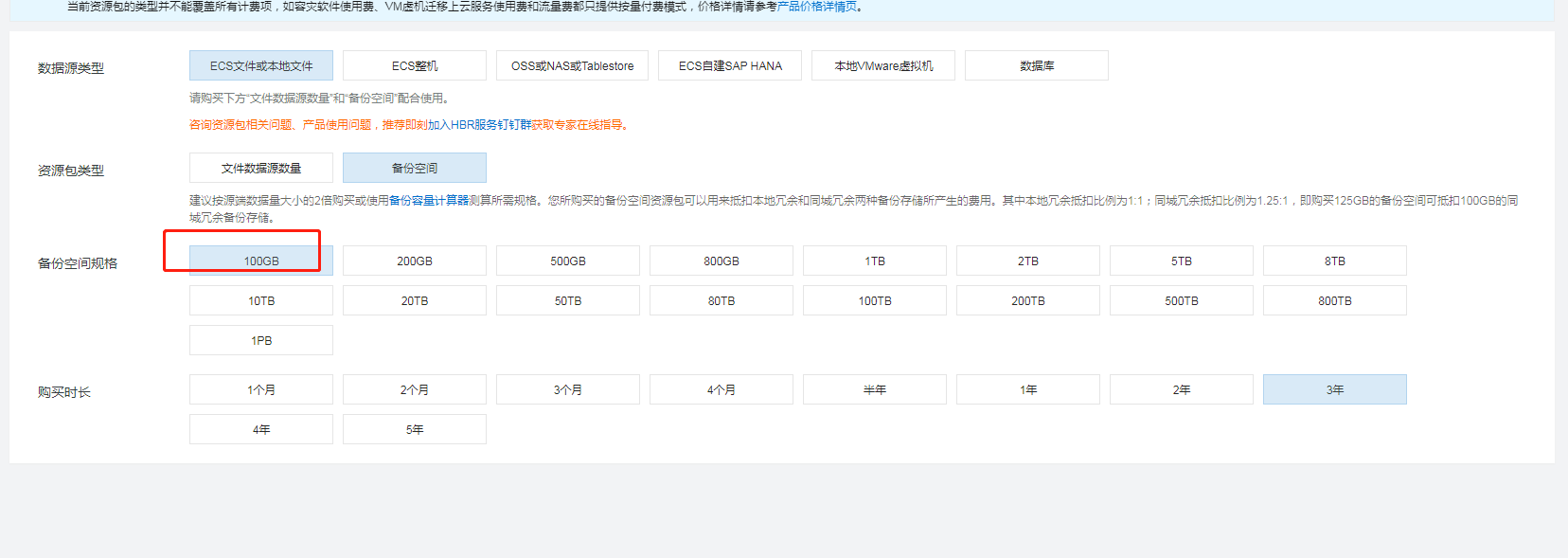Image resolution: width=1568 pixels, height=558 pixels.
Task: Click the 数据源类型 label
Action: (x=71, y=68)
